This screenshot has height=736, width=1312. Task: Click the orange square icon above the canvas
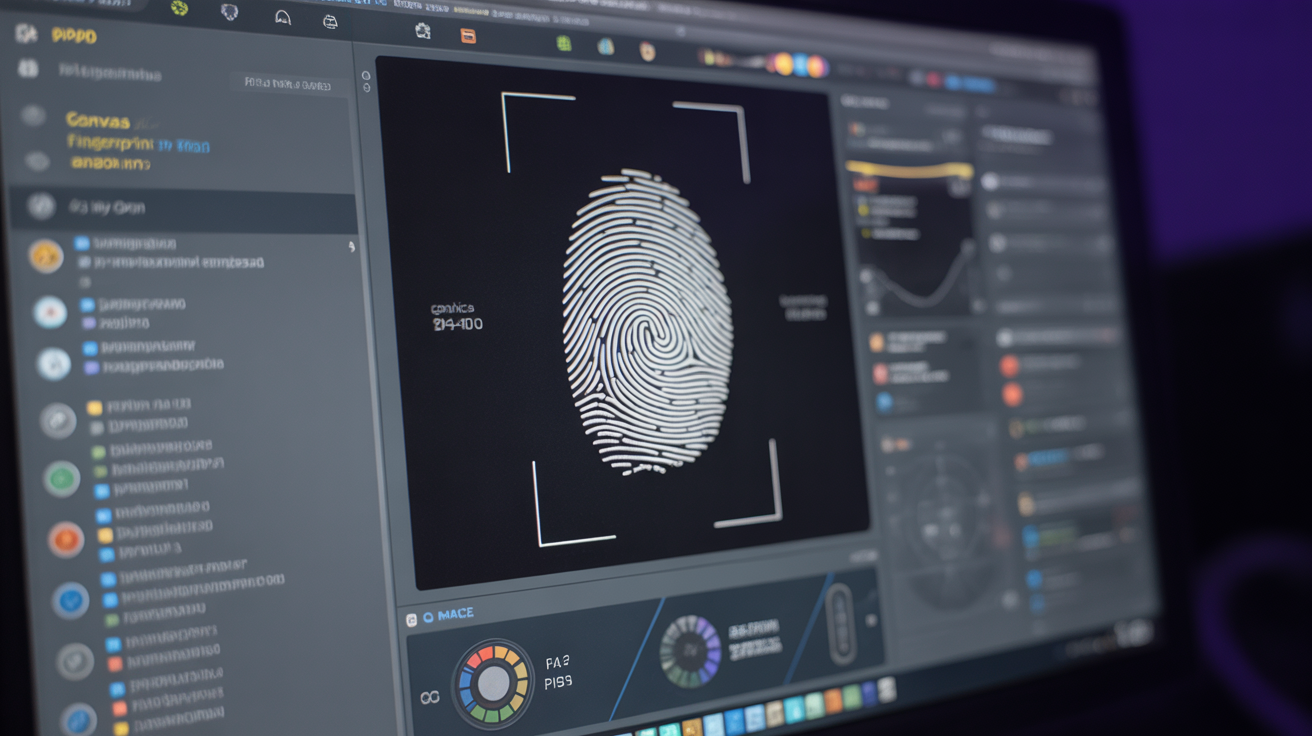point(468,36)
